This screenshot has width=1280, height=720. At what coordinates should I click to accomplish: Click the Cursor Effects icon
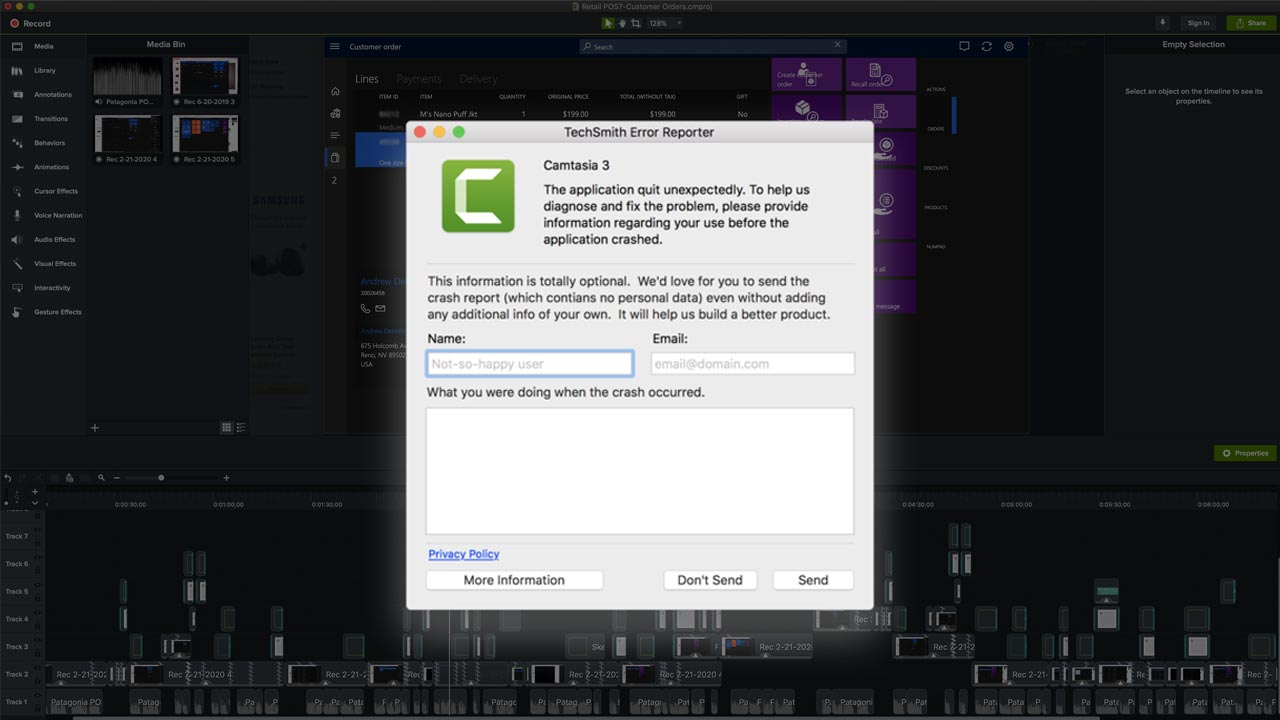[16, 191]
